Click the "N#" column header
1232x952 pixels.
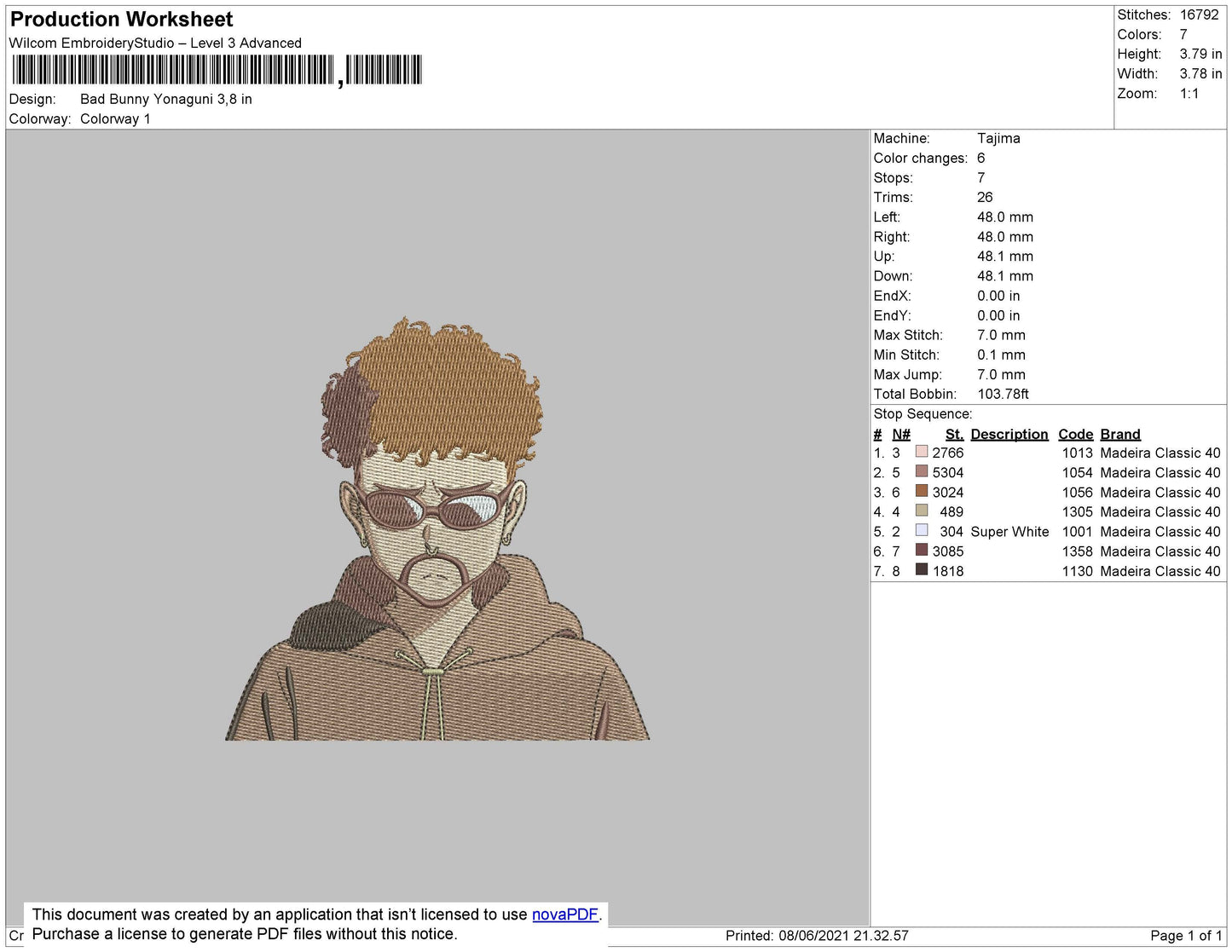[901, 434]
